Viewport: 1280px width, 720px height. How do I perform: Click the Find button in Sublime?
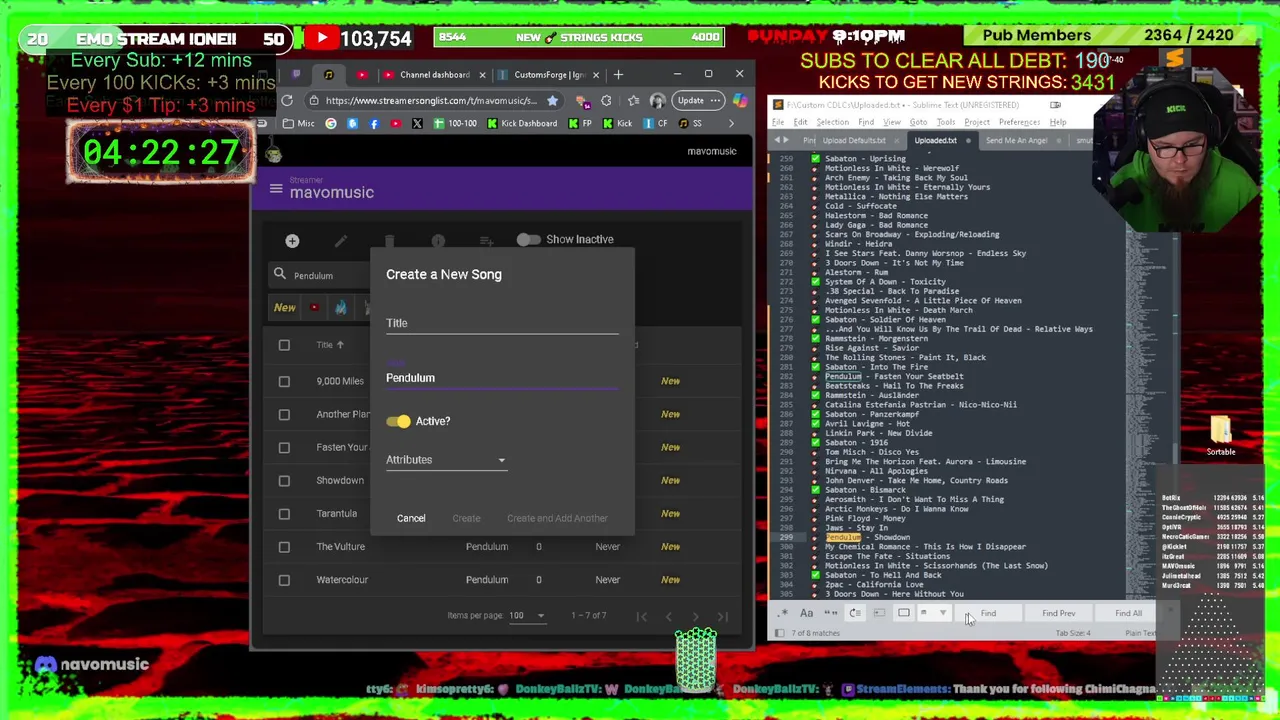988,613
